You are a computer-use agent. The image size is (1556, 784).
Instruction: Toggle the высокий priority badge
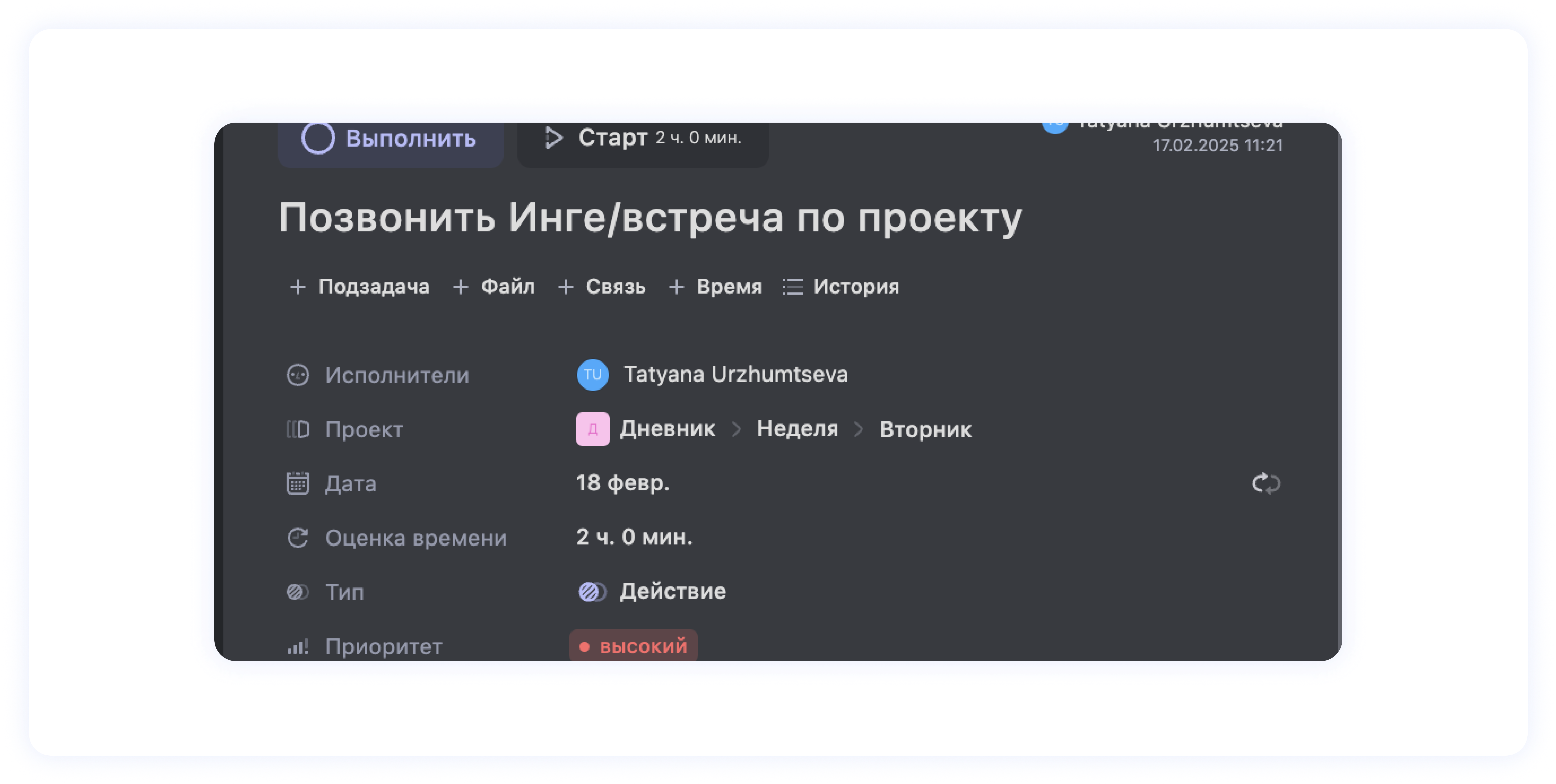634,646
